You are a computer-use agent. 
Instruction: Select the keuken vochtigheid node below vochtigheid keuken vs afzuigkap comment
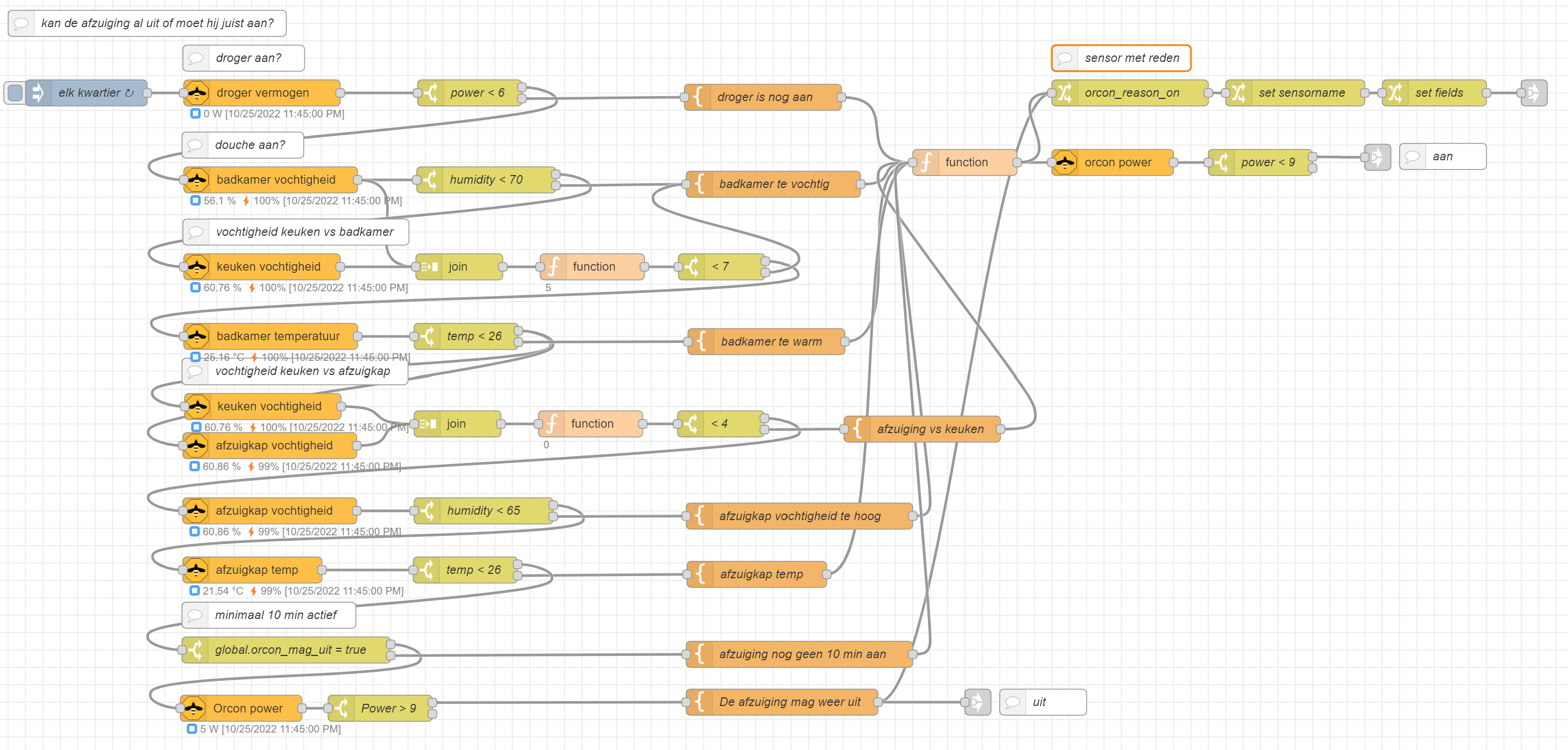[262, 407]
